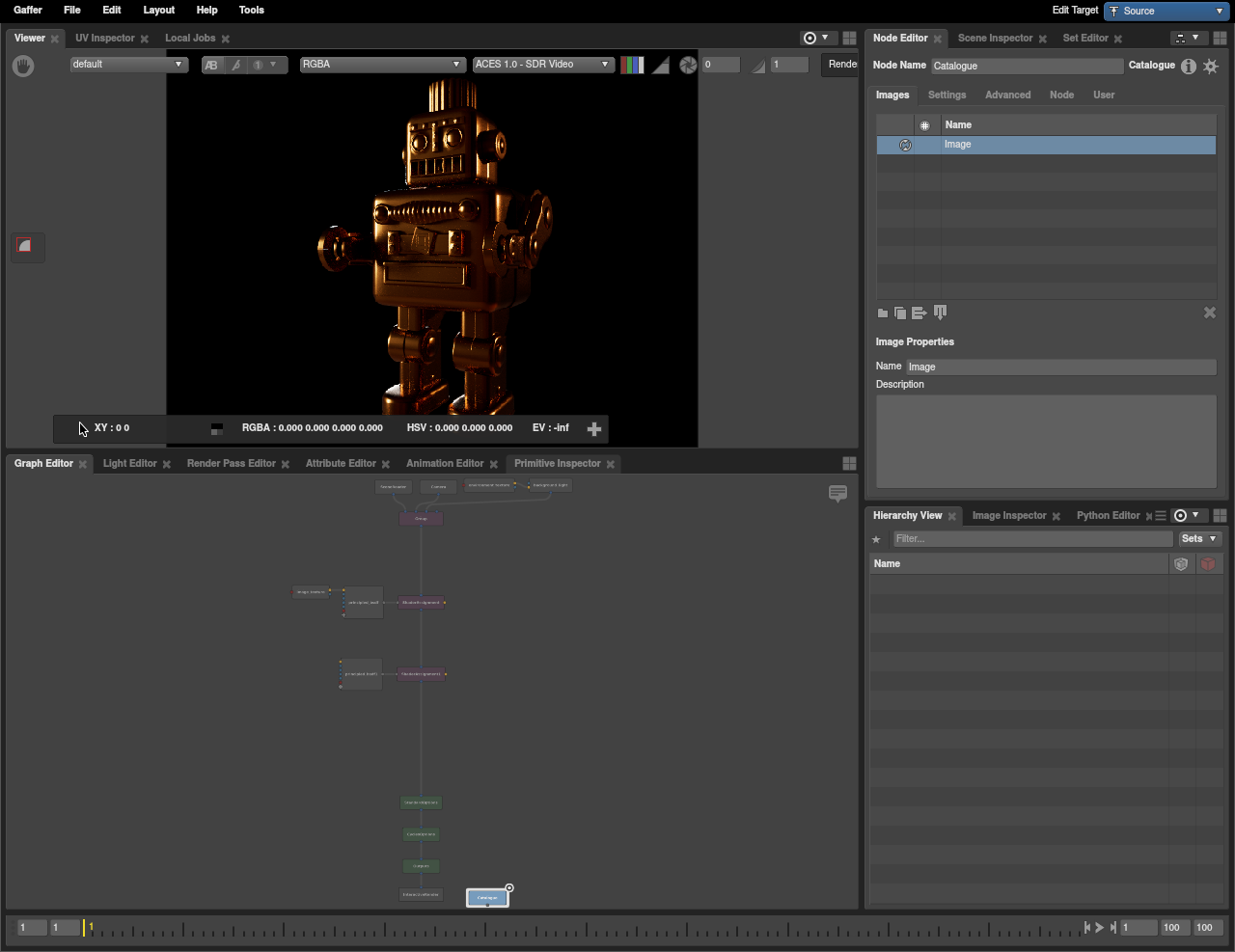Click the hand pan tool in Viewer

[23, 66]
